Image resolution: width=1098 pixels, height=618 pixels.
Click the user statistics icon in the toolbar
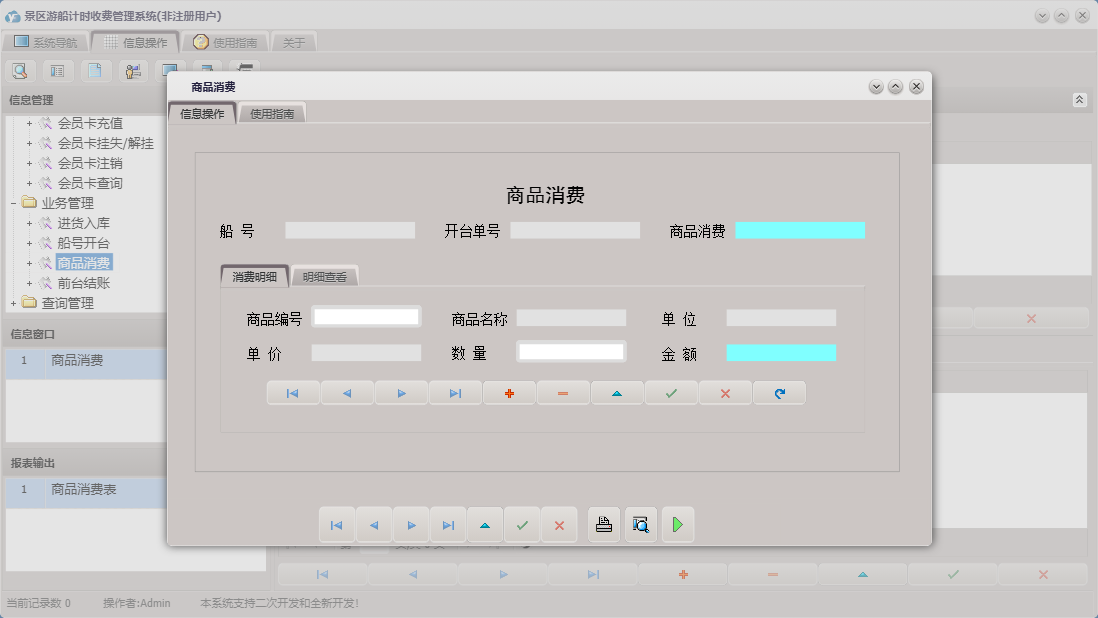coord(132,70)
